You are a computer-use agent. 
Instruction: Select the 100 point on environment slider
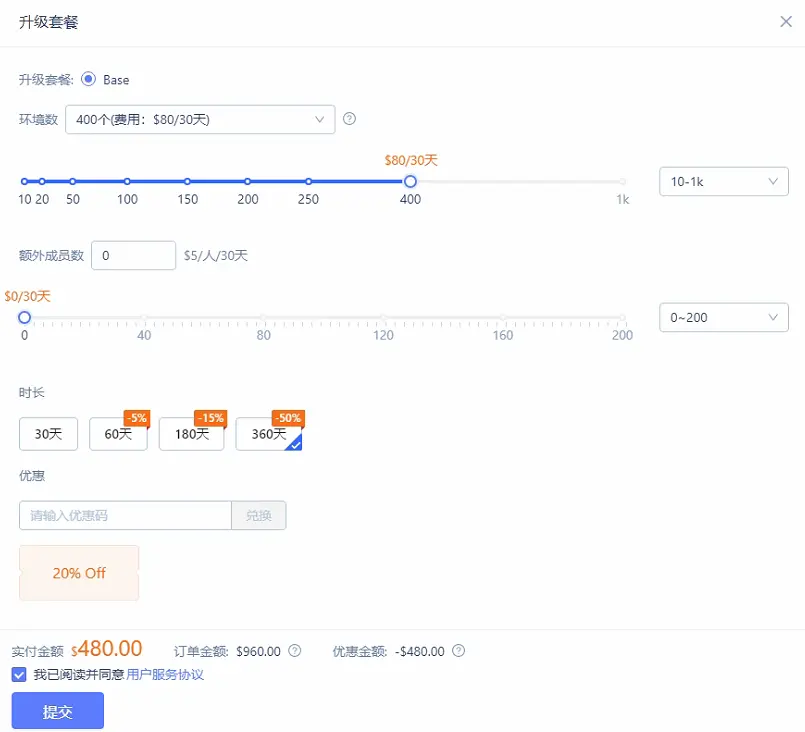(127, 181)
